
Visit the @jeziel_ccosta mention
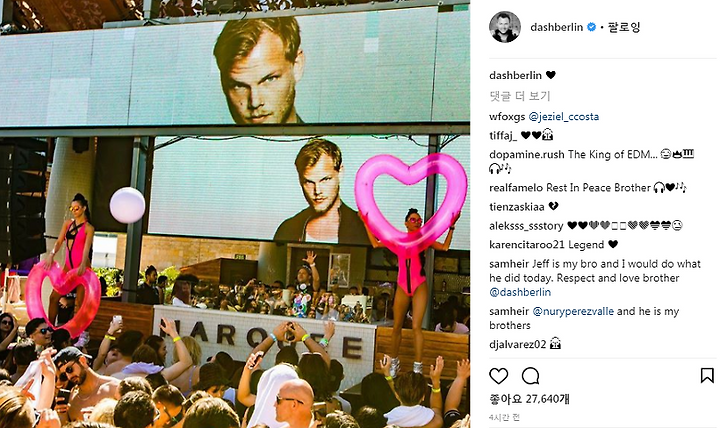(564, 117)
